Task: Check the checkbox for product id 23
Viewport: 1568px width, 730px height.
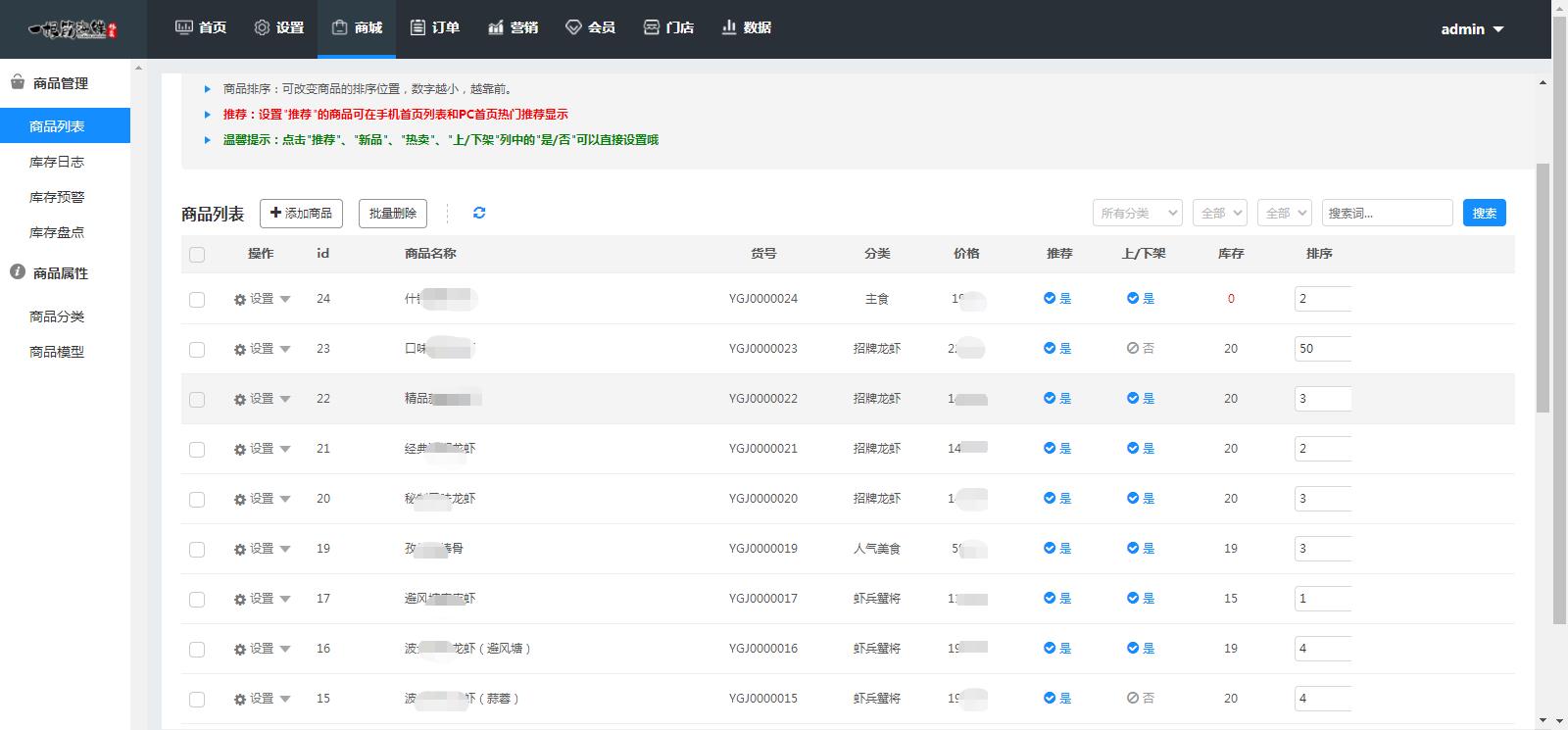Action: tap(197, 350)
